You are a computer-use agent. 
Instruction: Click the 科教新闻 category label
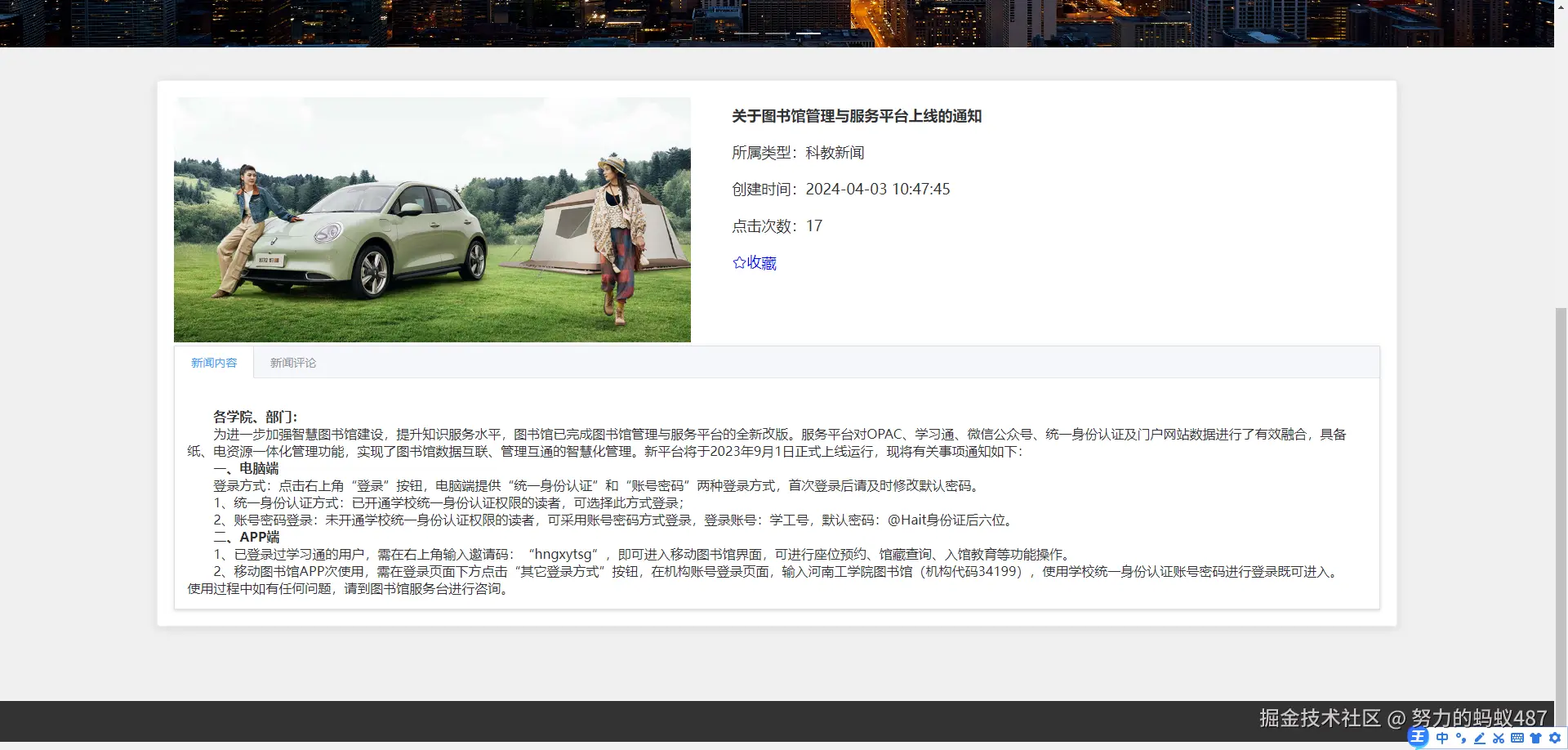tap(833, 152)
